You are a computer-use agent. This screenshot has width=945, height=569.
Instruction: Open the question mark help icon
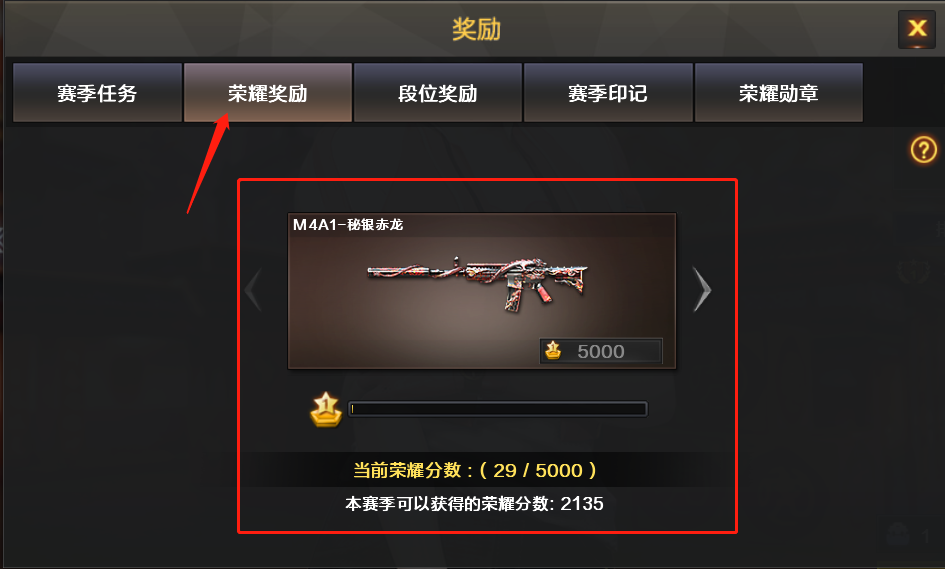[923, 149]
